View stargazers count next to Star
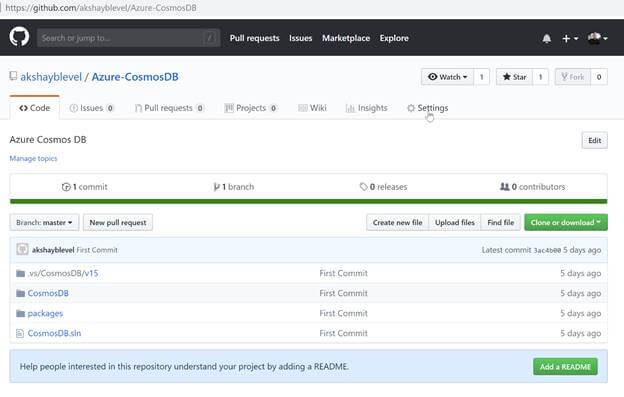The height and width of the screenshot is (397, 624). [540, 77]
